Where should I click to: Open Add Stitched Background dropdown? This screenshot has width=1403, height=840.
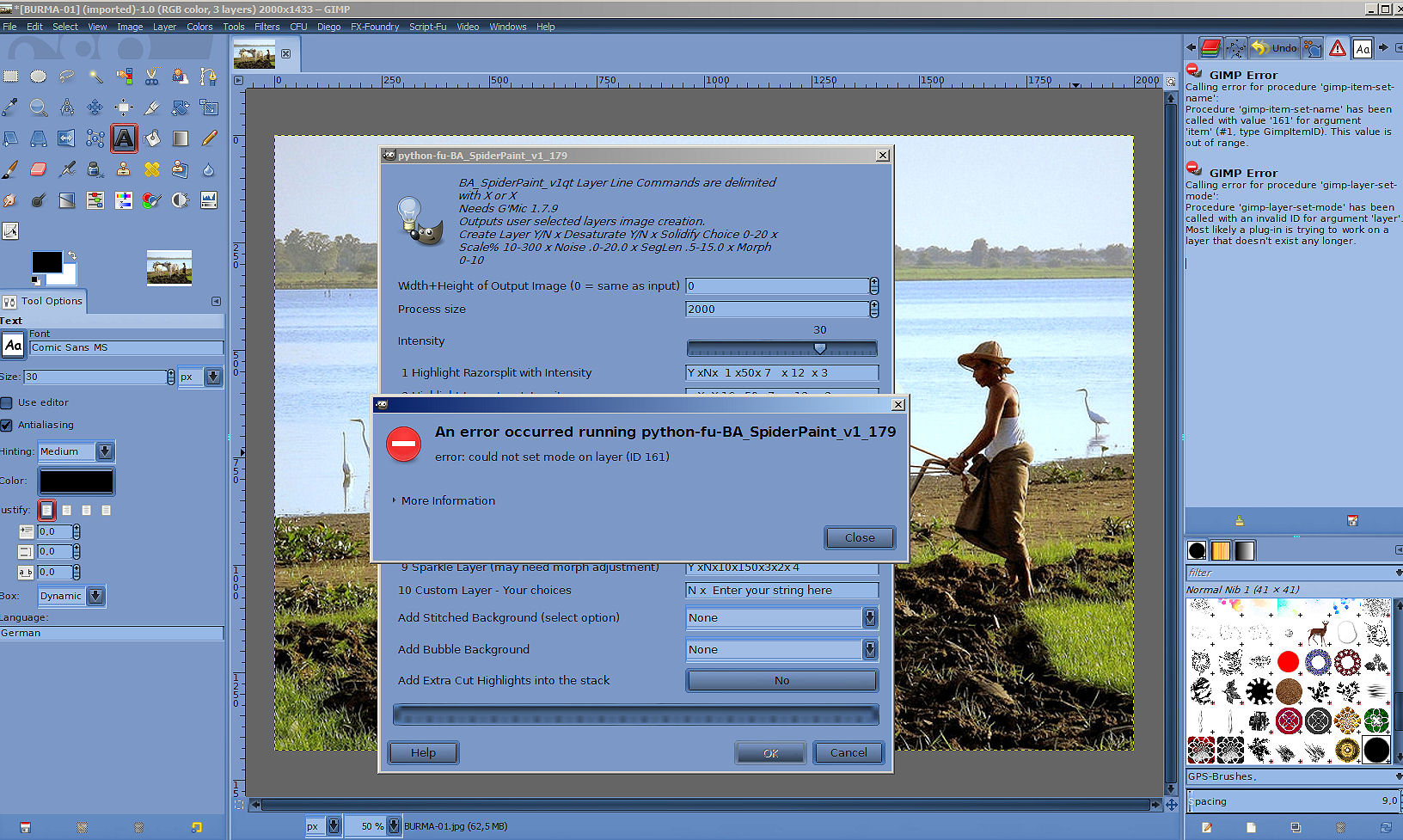coord(781,617)
